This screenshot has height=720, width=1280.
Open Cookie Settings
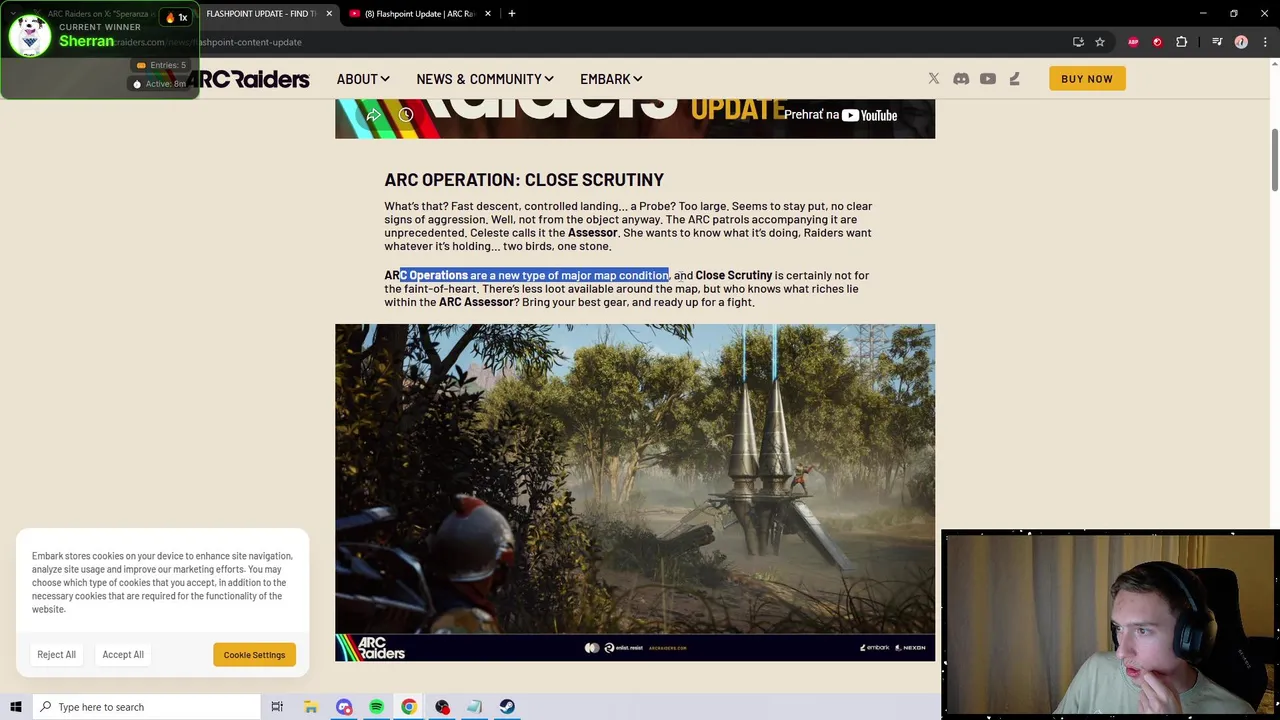coord(254,655)
